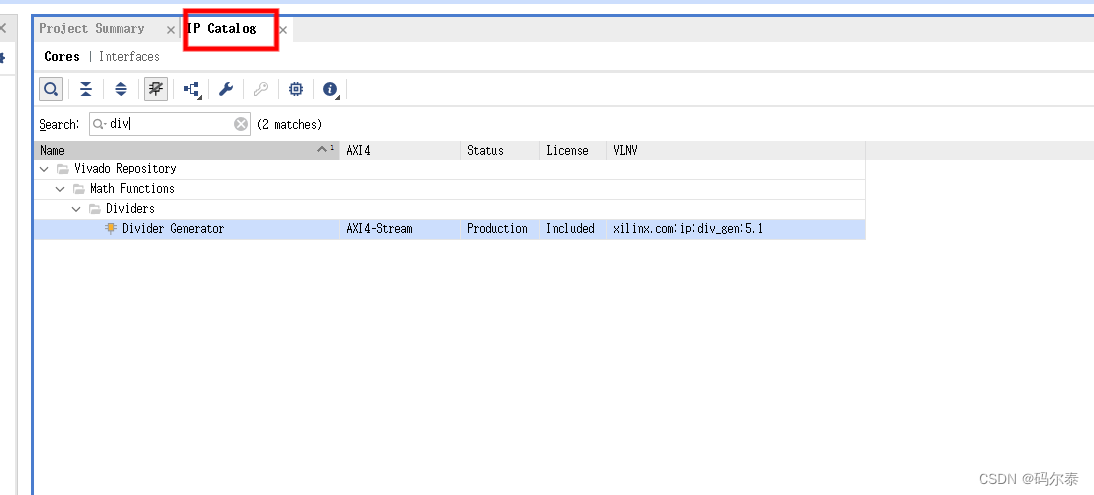Click the Math Functions folder icon
Screen dimensions: 1094x495
(x=79, y=189)
